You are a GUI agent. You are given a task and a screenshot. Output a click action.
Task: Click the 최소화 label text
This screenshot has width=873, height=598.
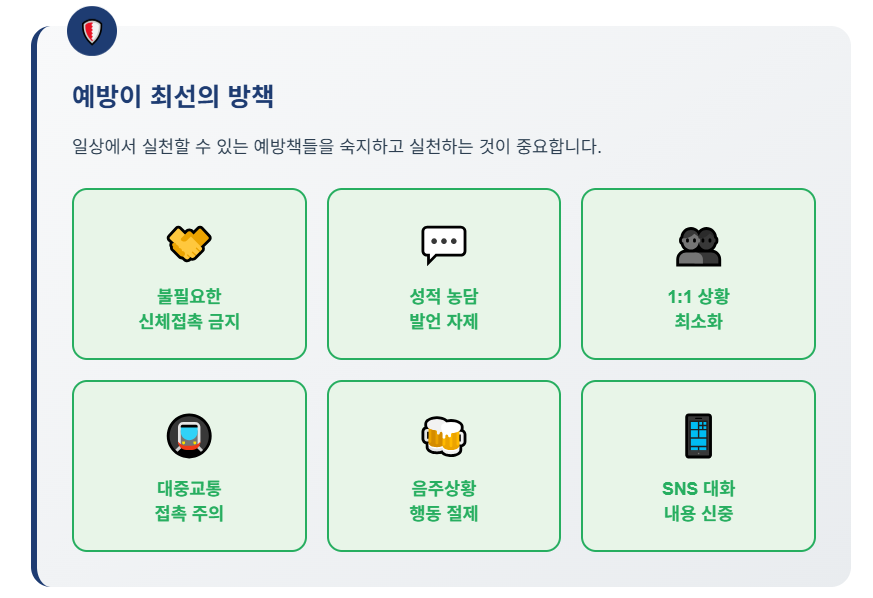(x=698, y=322)
